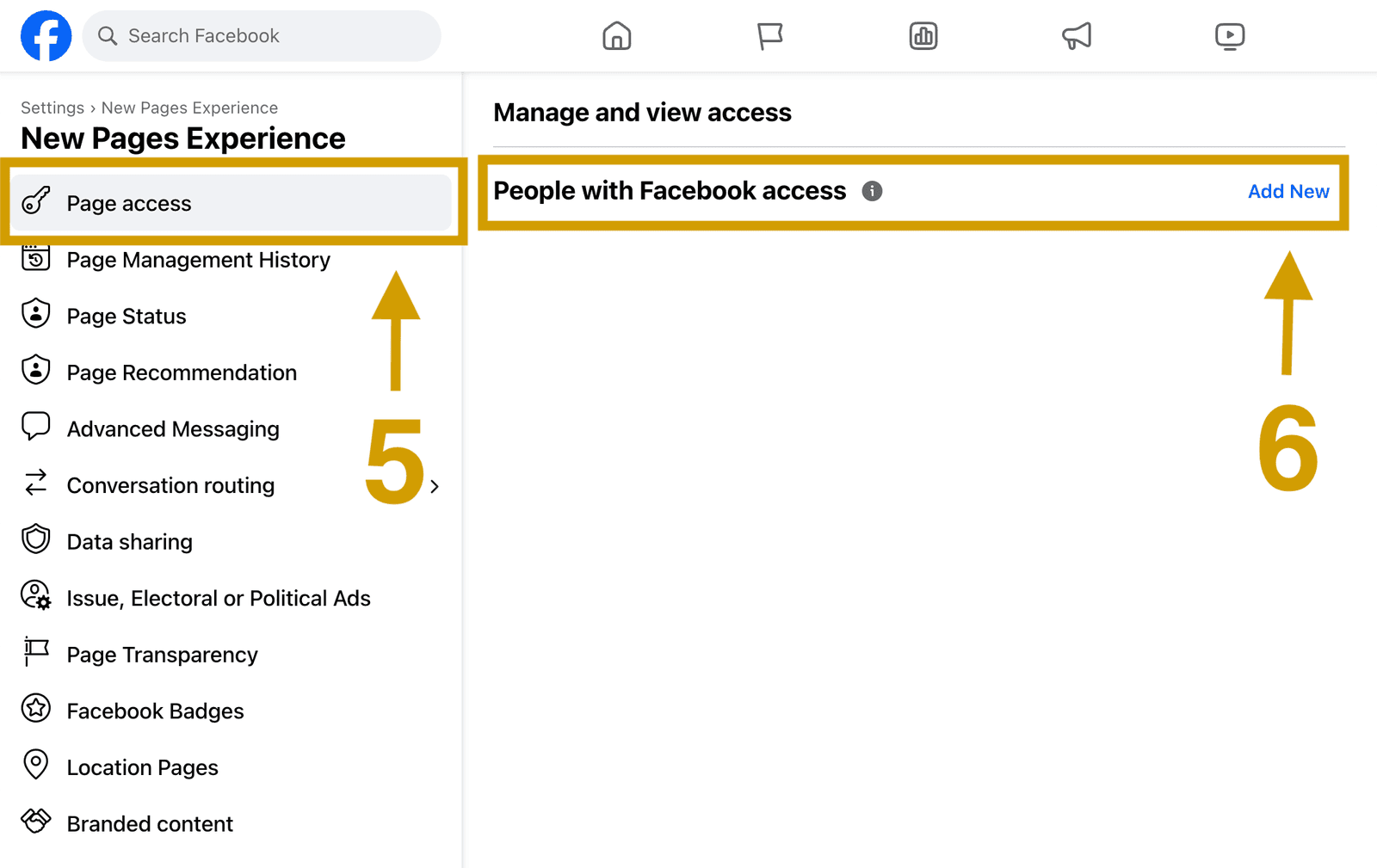Click the Page Status shield icon

(36, 313)
